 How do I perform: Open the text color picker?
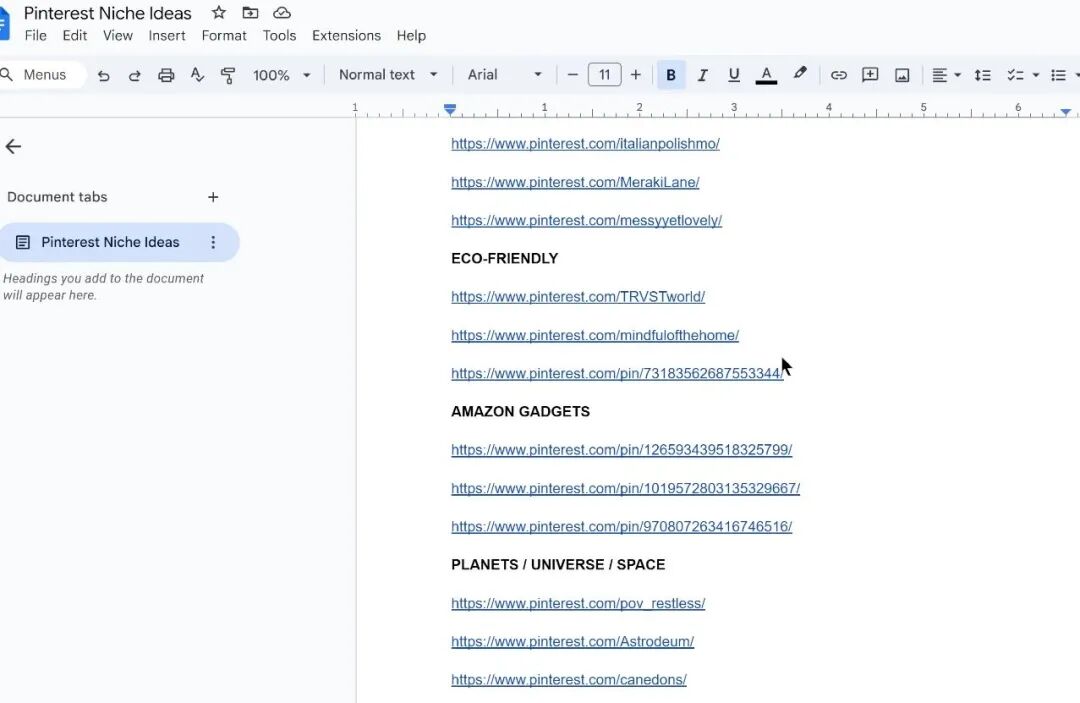click(x=766, y=75)
